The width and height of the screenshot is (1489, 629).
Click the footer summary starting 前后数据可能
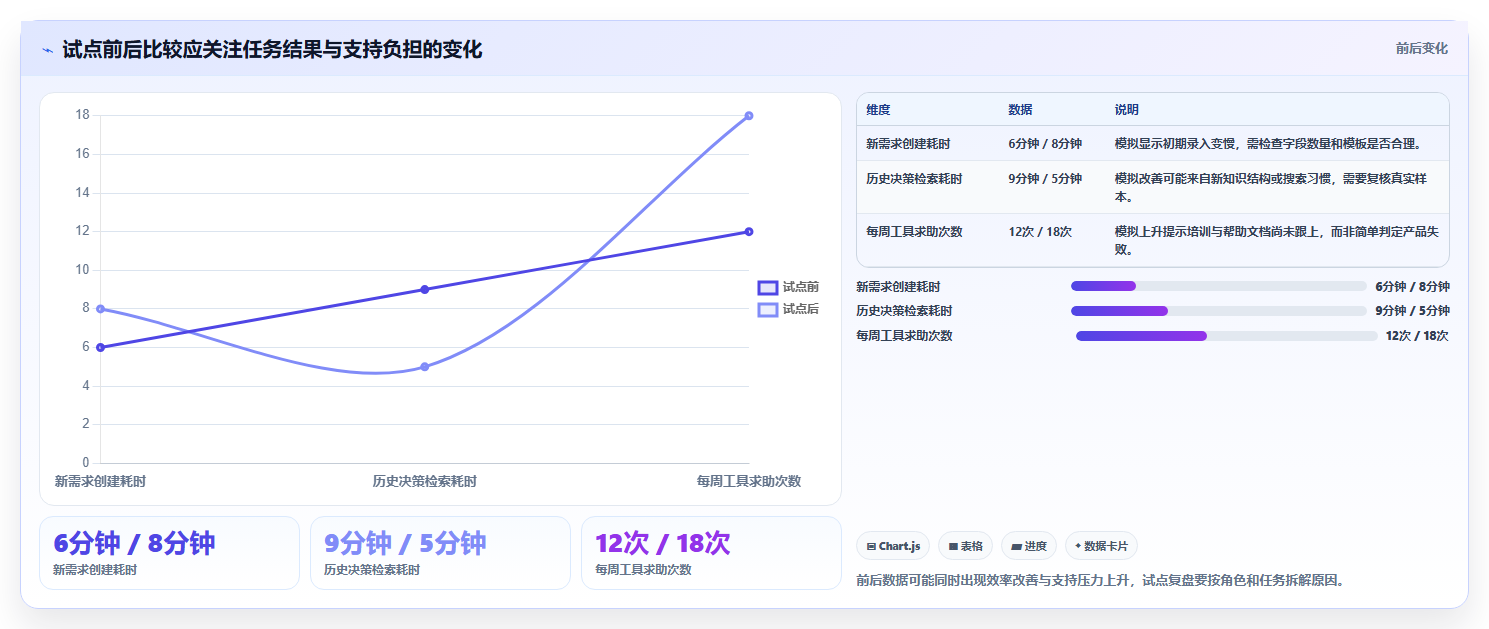click(x=1101, y=580)
